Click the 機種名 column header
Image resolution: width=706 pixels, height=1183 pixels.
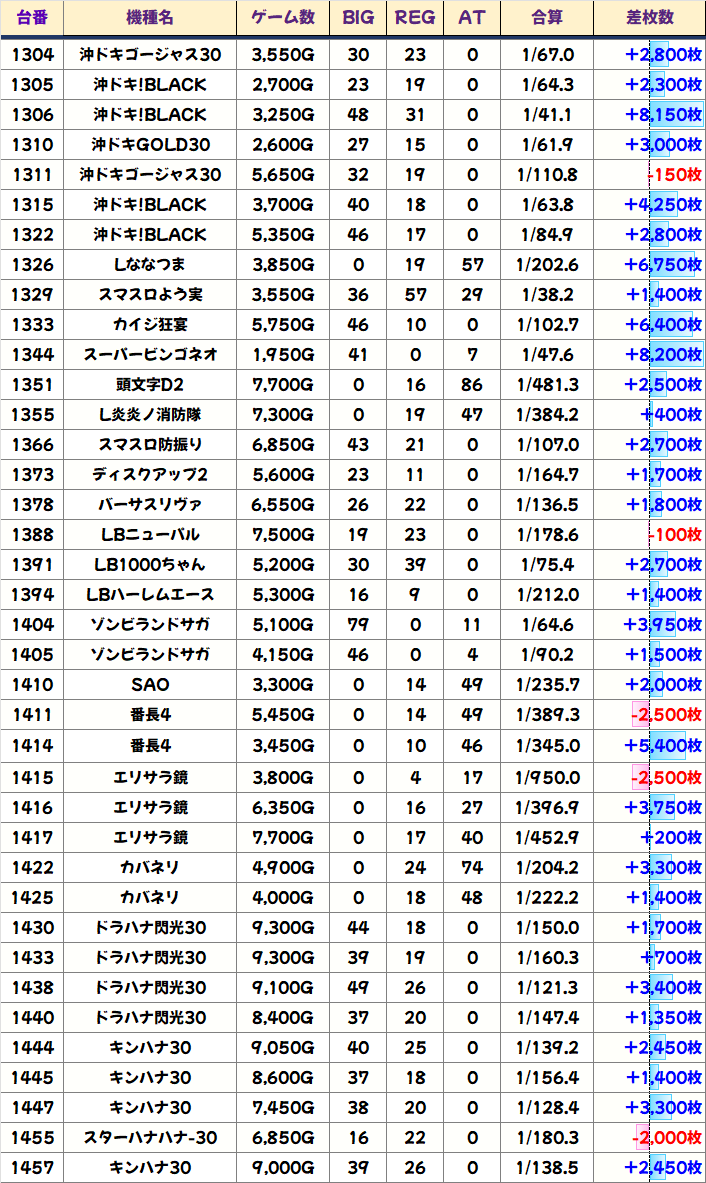(150, 17)
